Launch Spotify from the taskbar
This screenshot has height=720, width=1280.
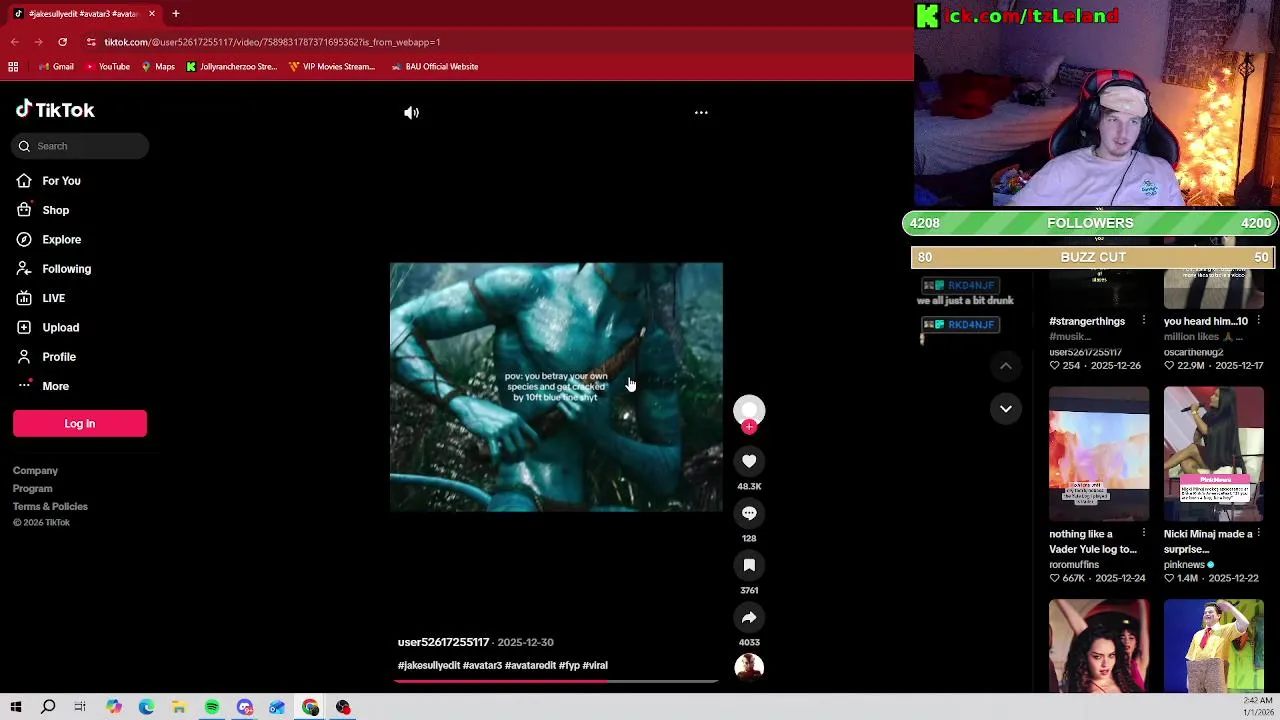pyautogui.click(x=212, y=708)
